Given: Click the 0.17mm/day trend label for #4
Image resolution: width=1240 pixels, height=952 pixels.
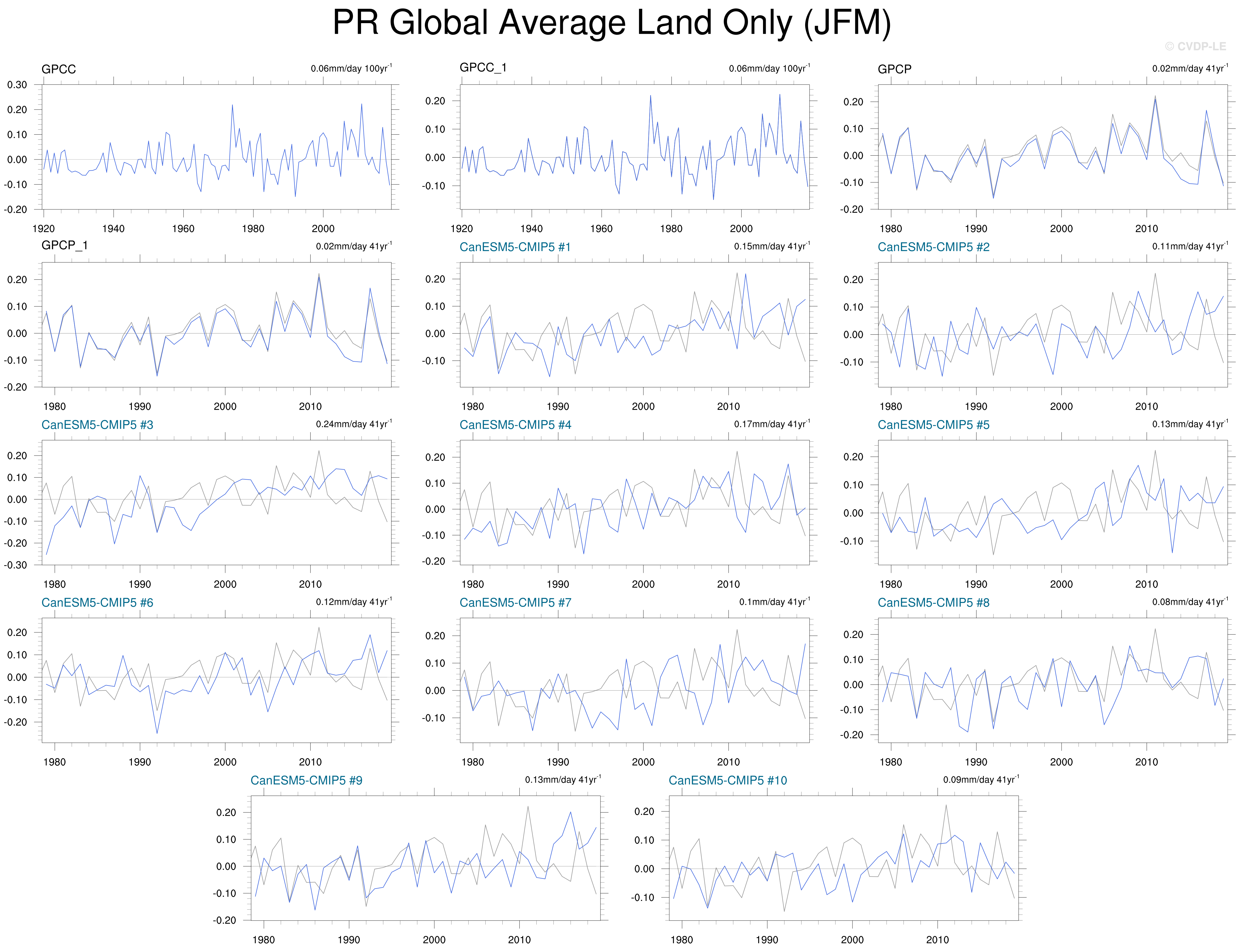Looking at the screenshot, I should pos(772,424).
